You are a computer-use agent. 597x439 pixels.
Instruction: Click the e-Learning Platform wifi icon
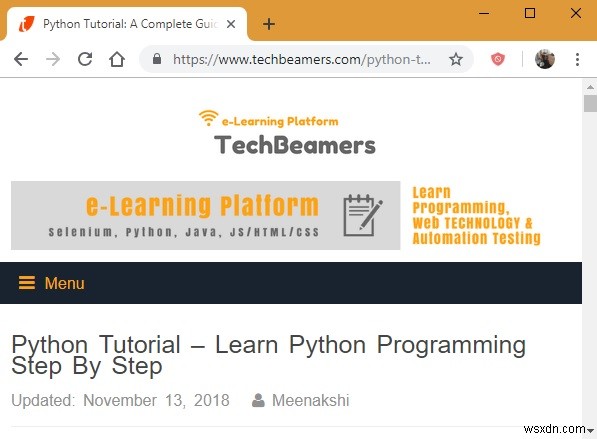click(208, 118)
